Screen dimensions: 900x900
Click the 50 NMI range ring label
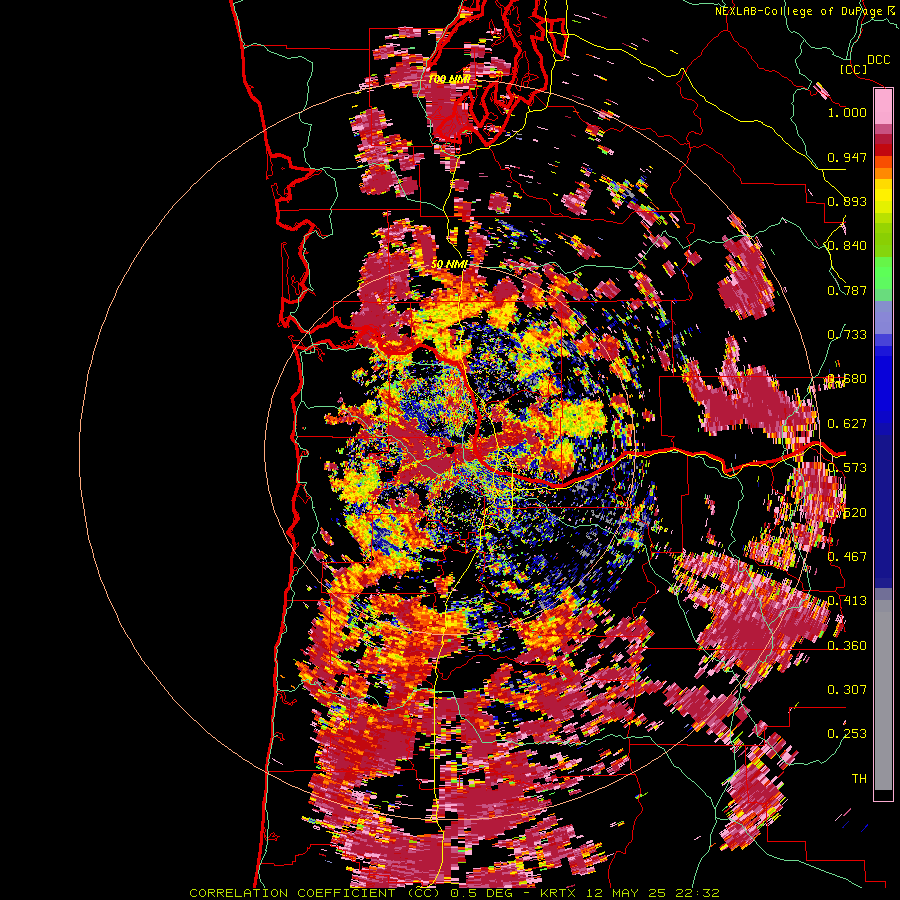tap(449, 265)
